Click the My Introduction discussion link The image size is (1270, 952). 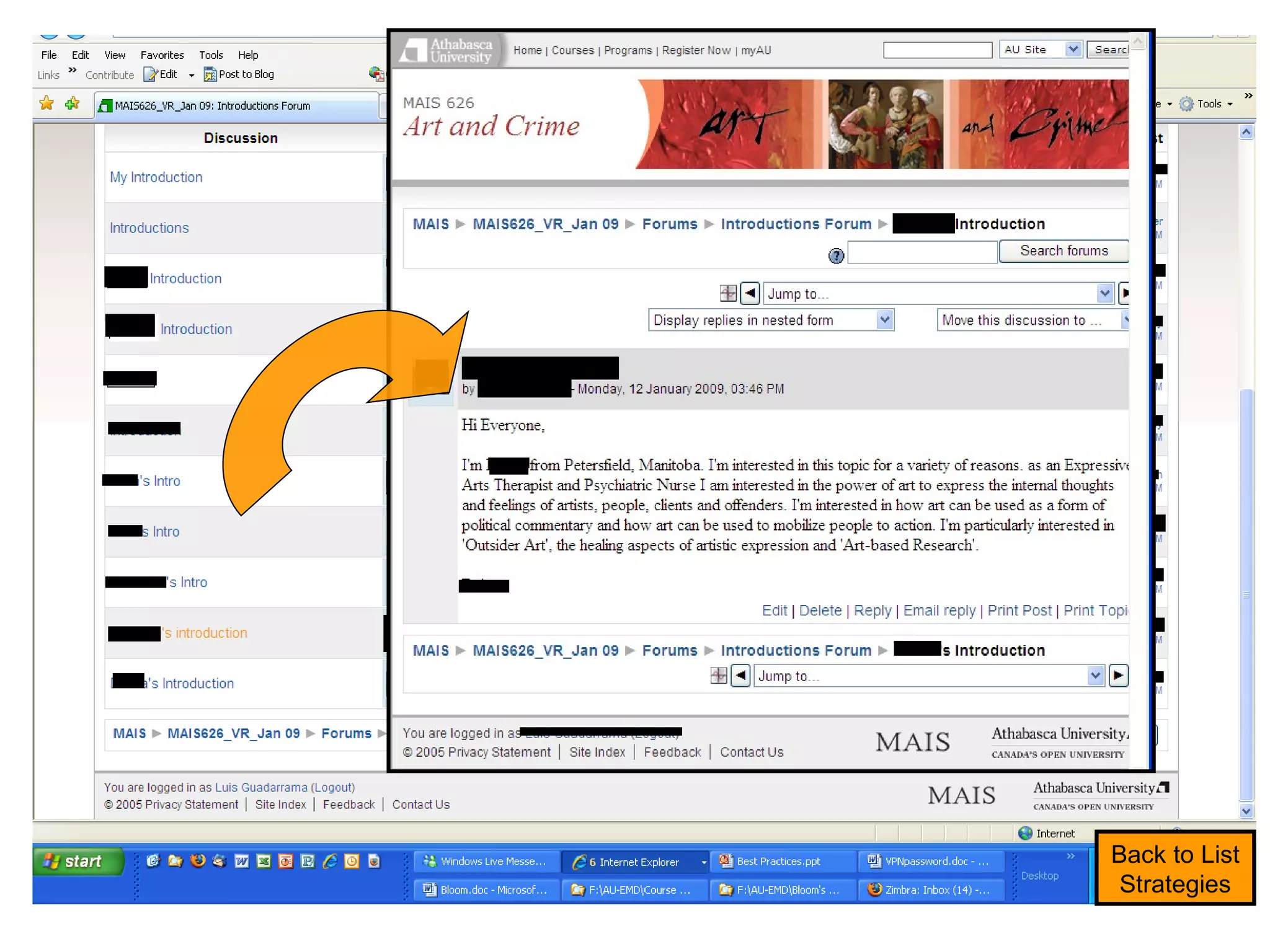pos(156,177)
